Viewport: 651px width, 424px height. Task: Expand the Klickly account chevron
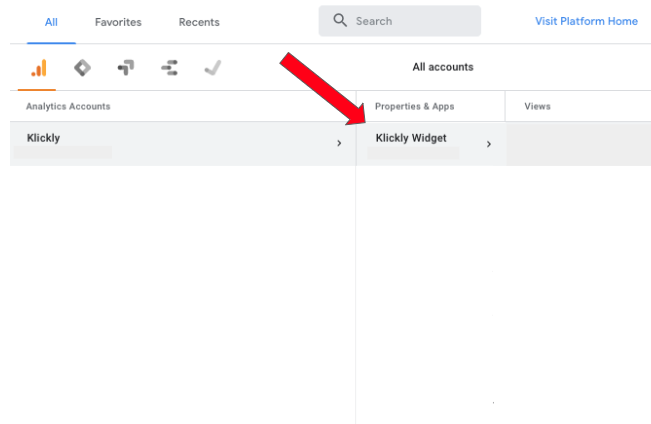point(339,143)
